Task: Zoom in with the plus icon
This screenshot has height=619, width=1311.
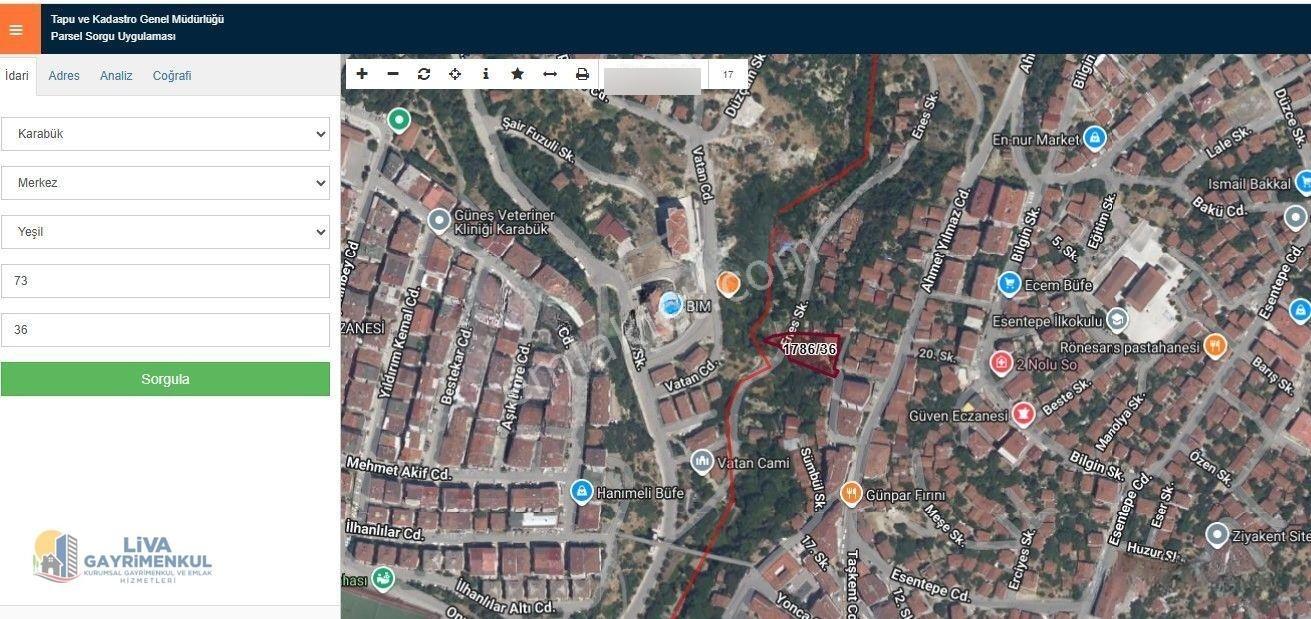Action: [362, 74]
